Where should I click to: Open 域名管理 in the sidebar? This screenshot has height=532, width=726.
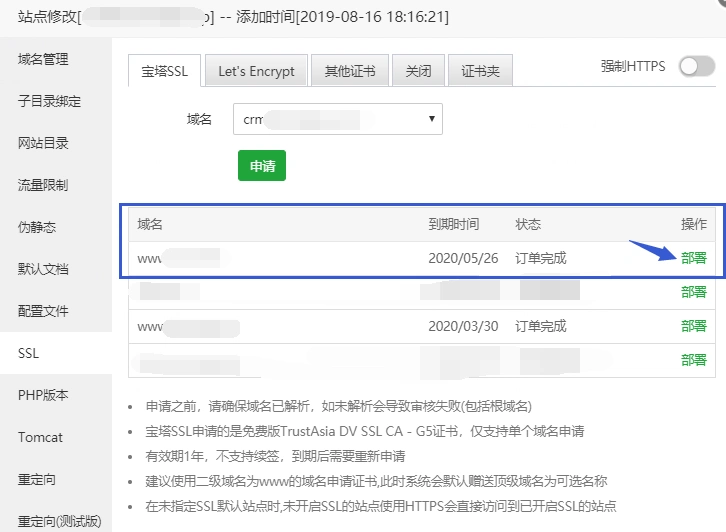[43, 59]
